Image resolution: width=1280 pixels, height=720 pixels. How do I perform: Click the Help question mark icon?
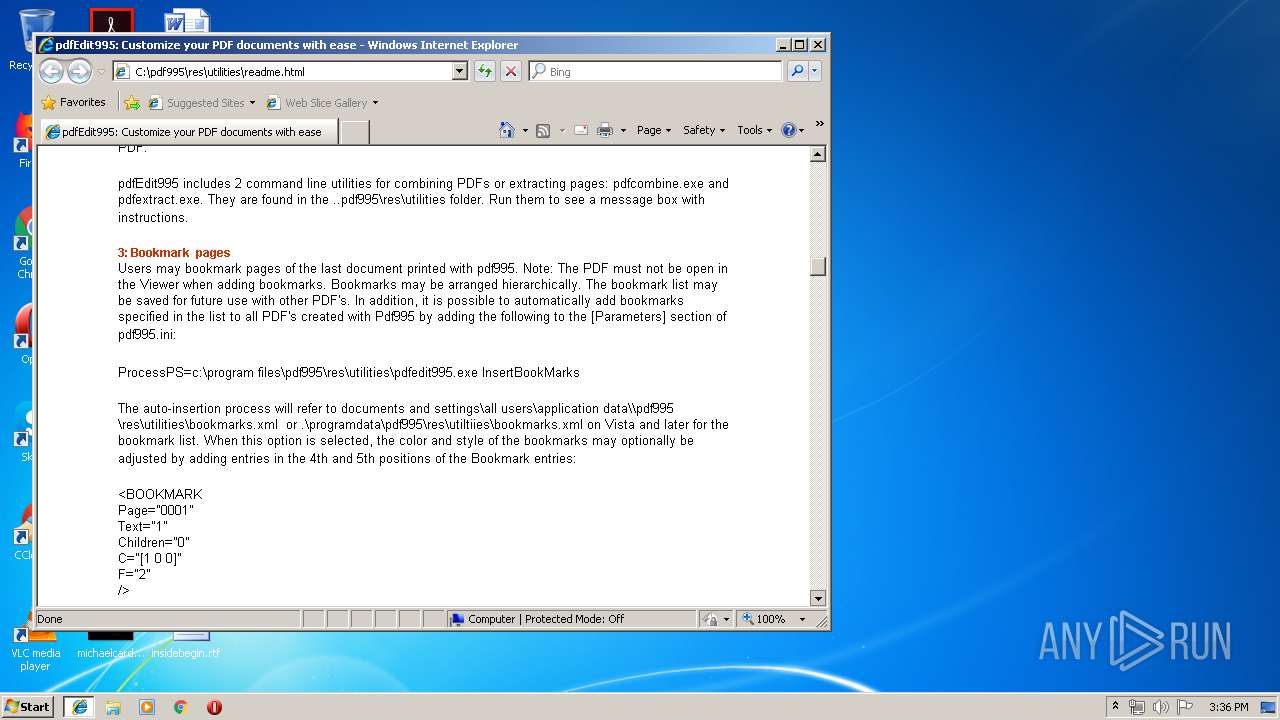coord(788,130)
